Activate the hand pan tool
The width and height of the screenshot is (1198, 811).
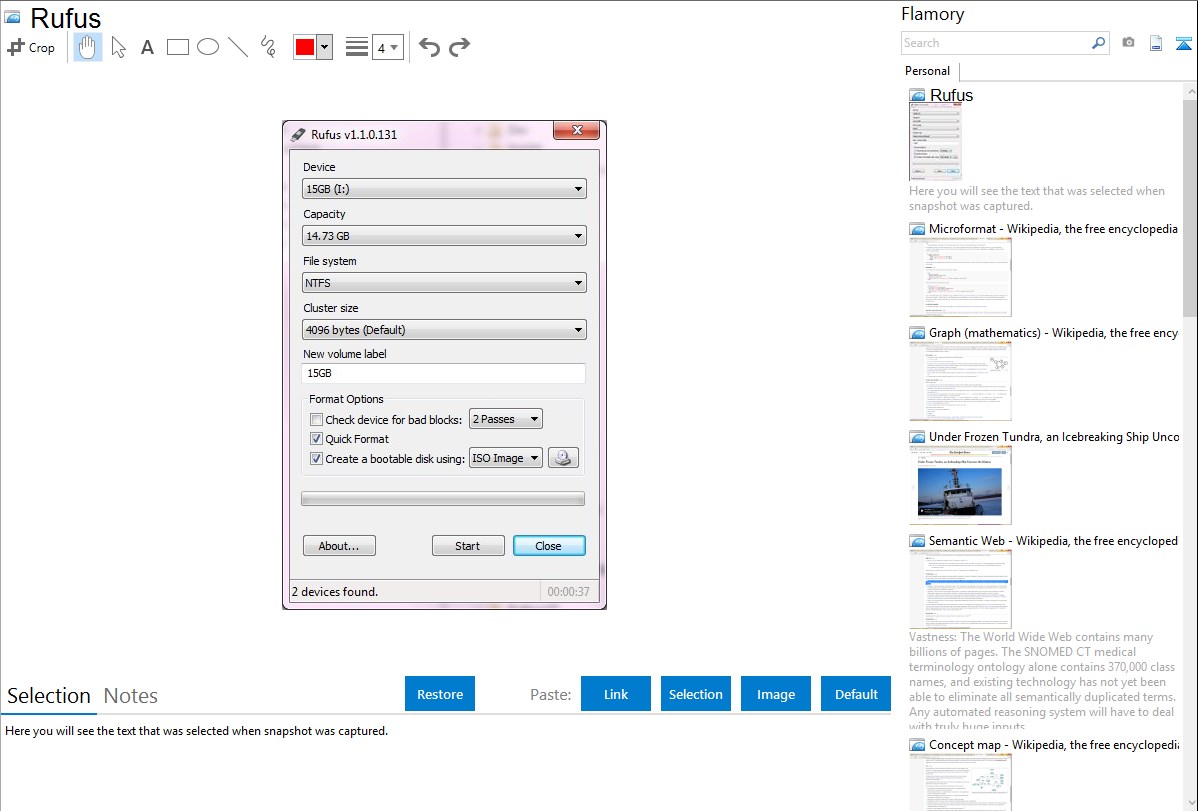tap(88, 47)
